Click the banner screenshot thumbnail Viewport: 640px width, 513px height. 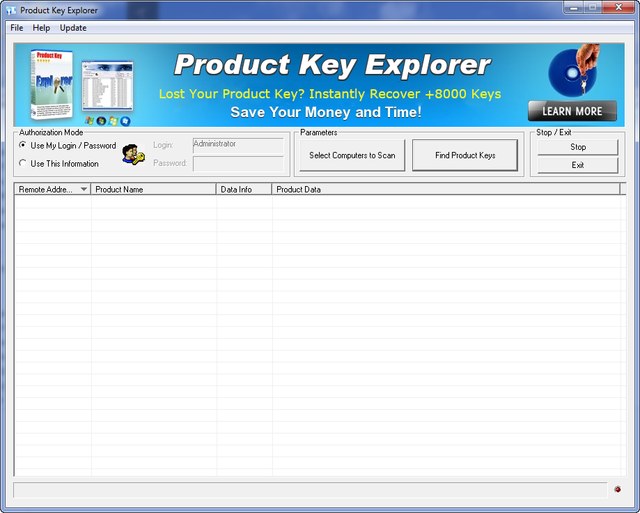tap(107, 87)
